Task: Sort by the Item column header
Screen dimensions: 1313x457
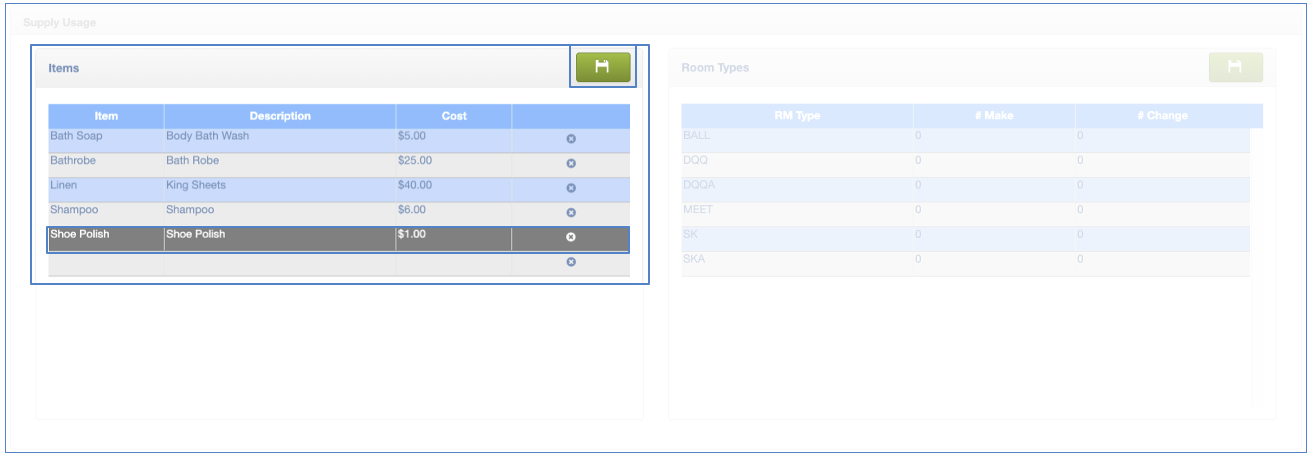Action: point(106,116)
